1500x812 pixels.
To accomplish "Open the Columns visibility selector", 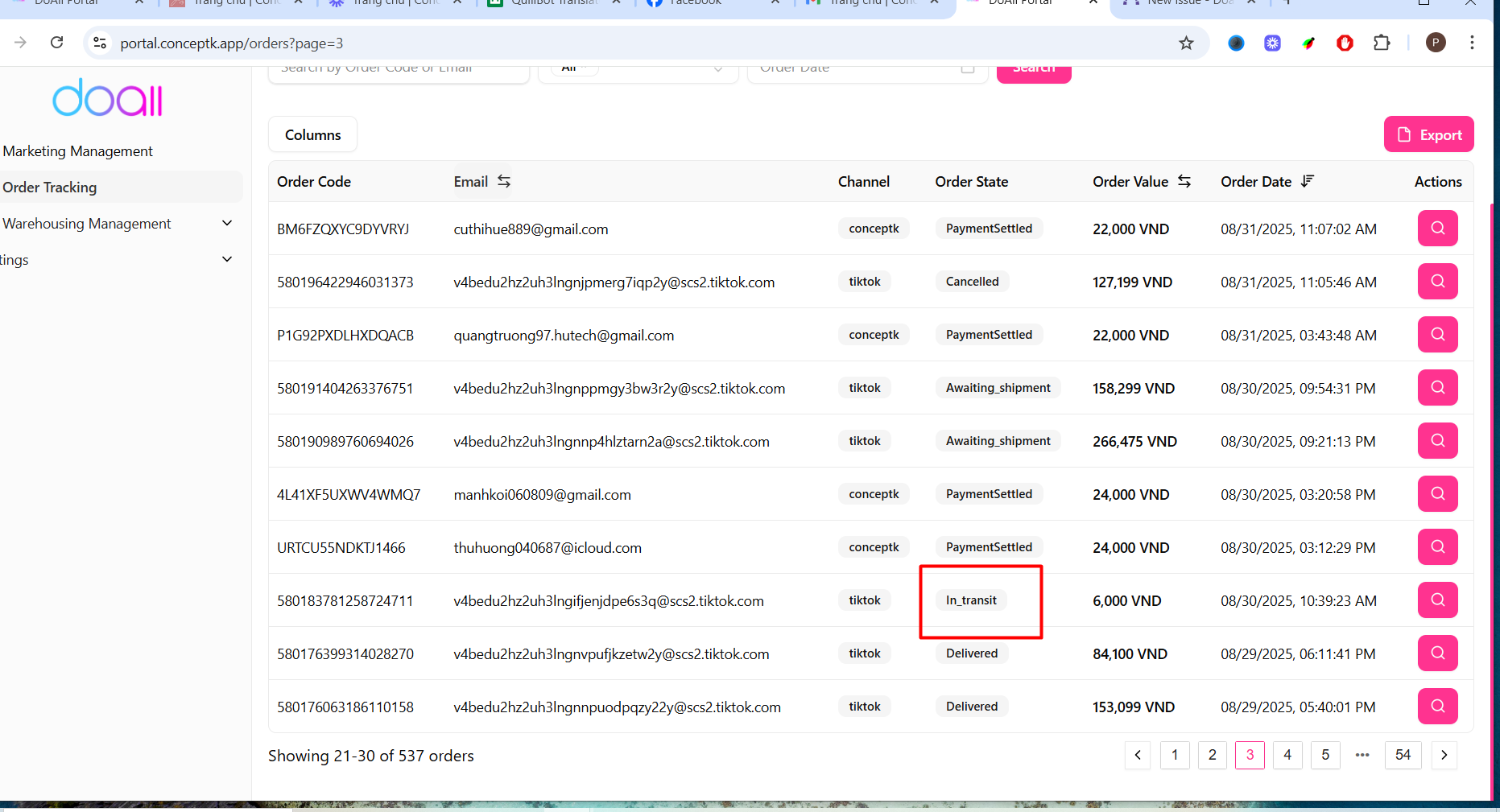I will click(x=312, y=134).
